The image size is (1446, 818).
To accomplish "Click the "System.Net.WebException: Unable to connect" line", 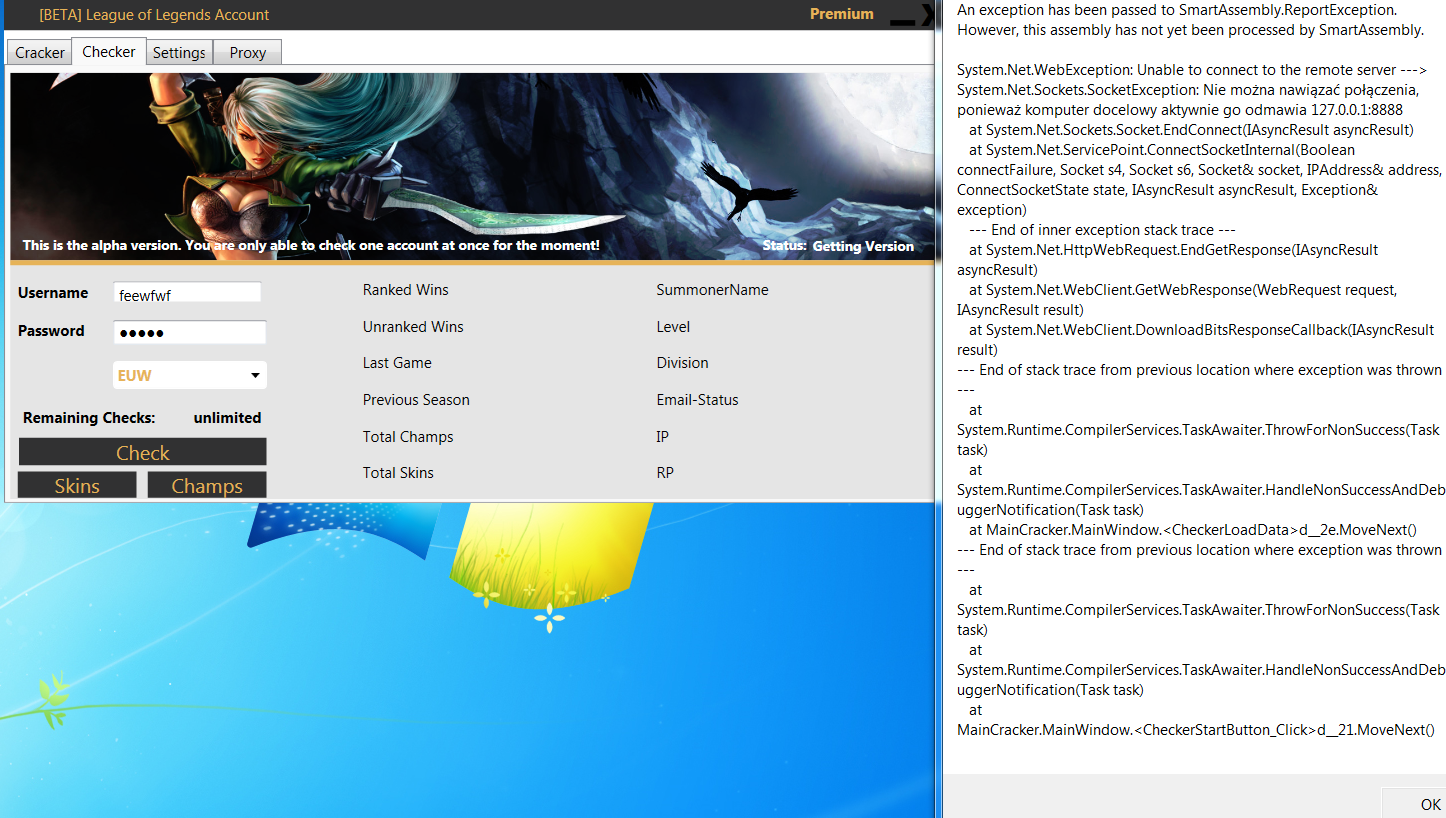I will [1191, 70].
